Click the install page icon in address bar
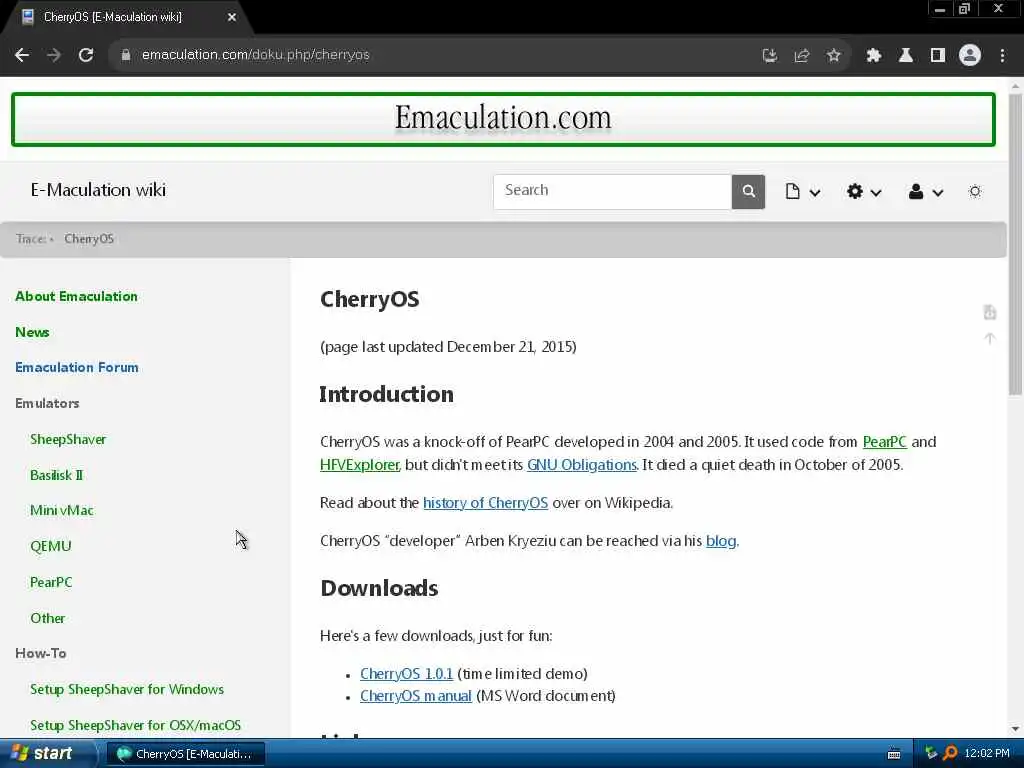The width and height of the screenshot is (1024, 768). tap(770, 56)
